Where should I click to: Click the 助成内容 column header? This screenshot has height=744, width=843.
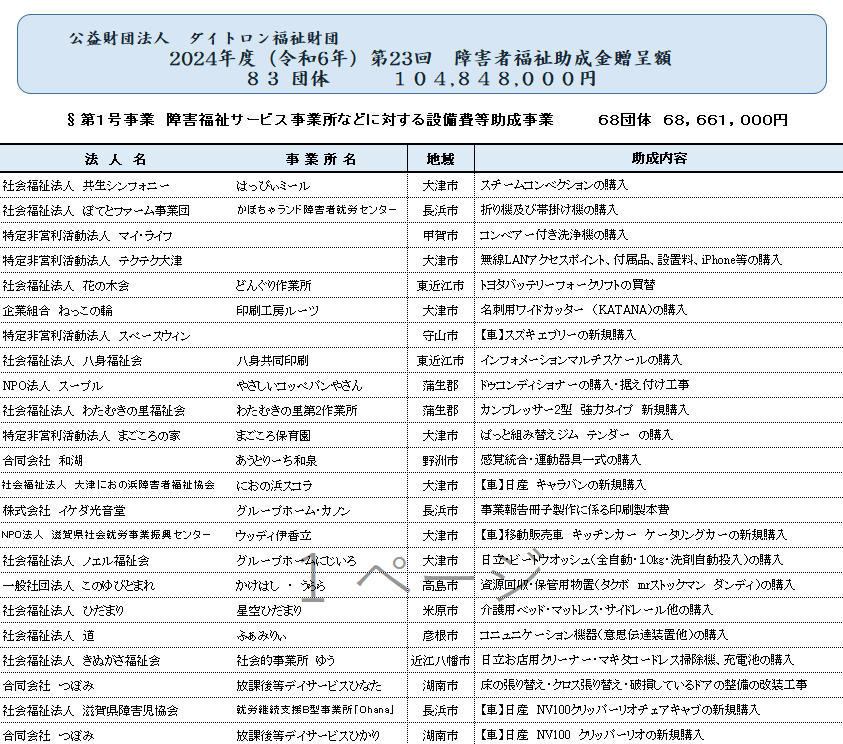[x=659, y=158]
